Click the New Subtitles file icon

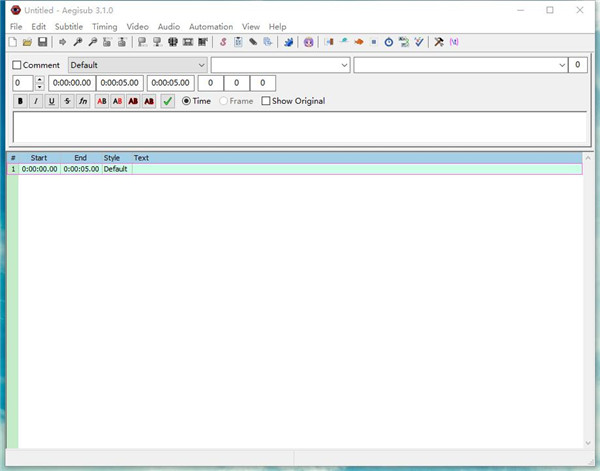12,42
